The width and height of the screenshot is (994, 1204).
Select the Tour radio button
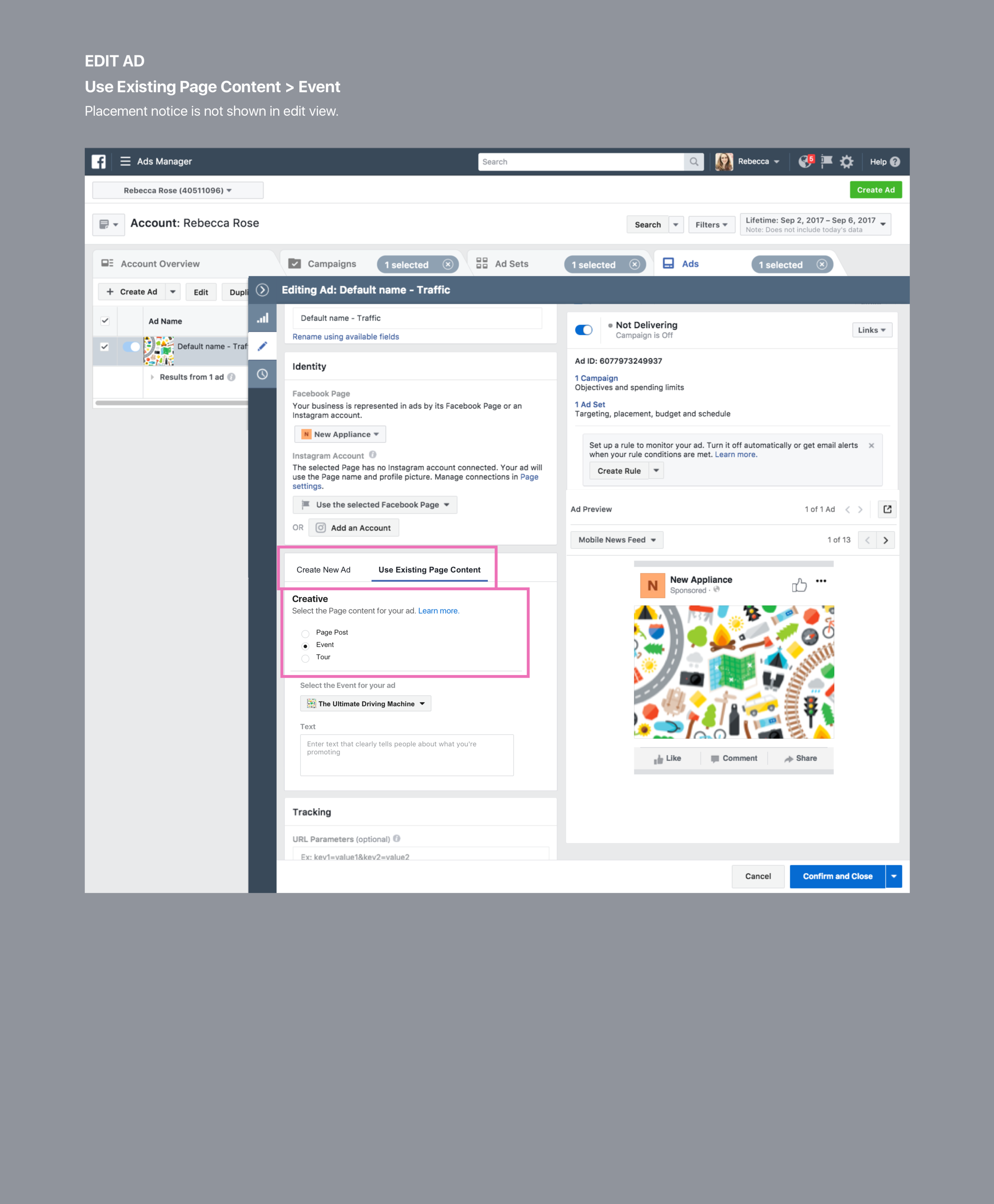(305, 658)
